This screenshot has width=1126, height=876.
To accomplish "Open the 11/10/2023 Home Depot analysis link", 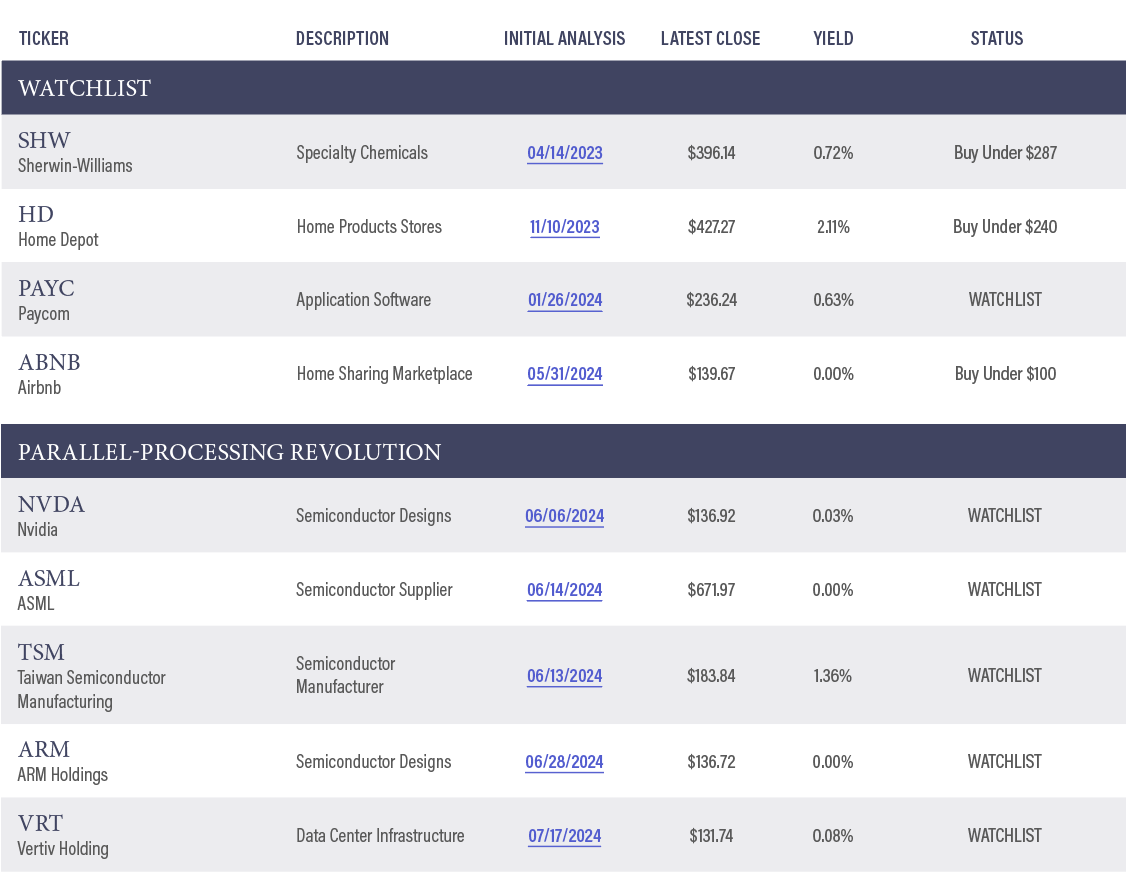I will [x=564, y=227].
